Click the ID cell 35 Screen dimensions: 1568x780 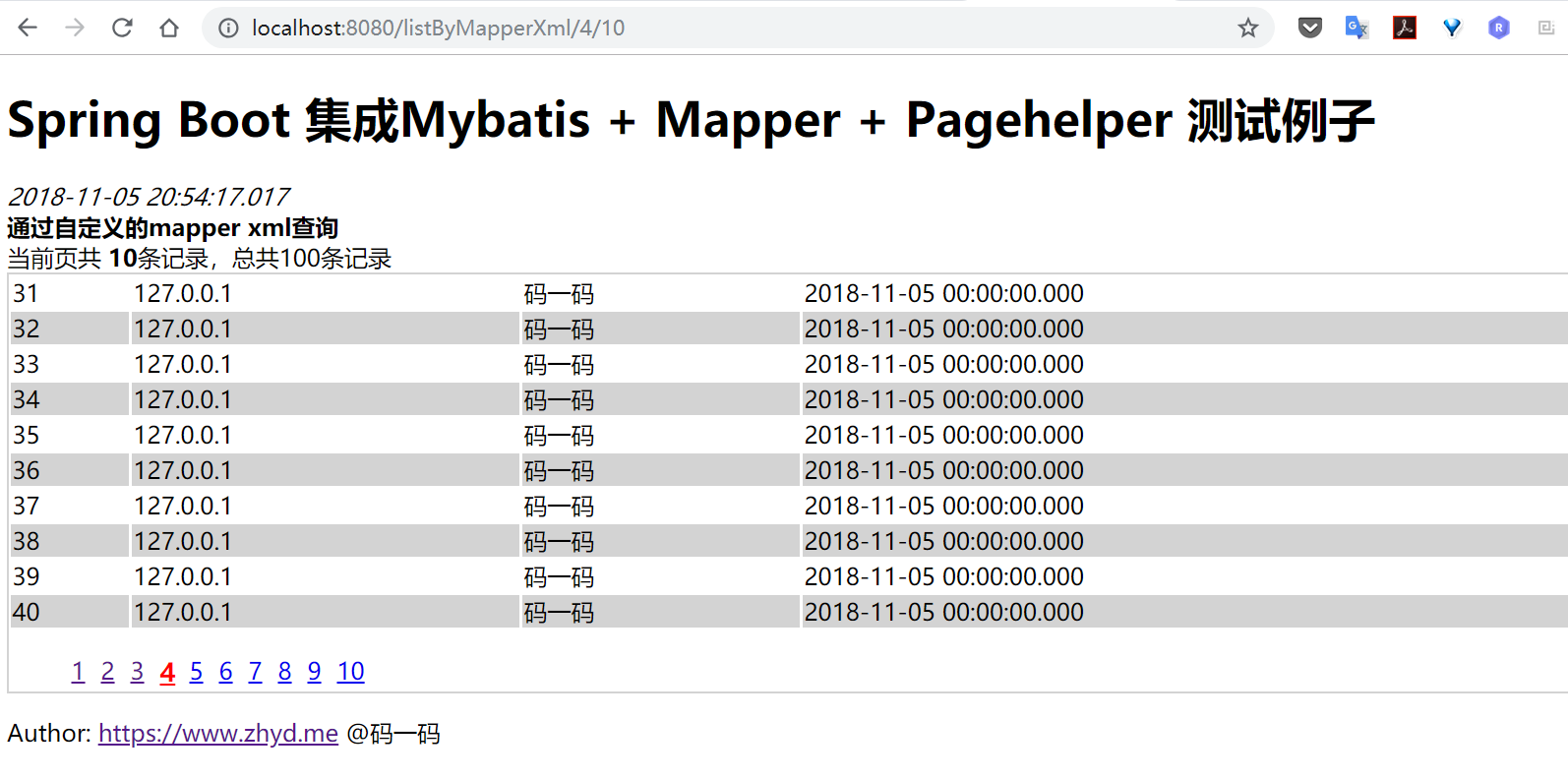click(x=69, y=435)
